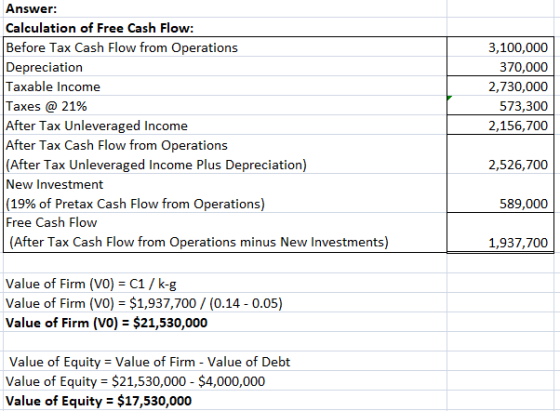Select bold 'Value of Equity = $17,530,000'

99,401
